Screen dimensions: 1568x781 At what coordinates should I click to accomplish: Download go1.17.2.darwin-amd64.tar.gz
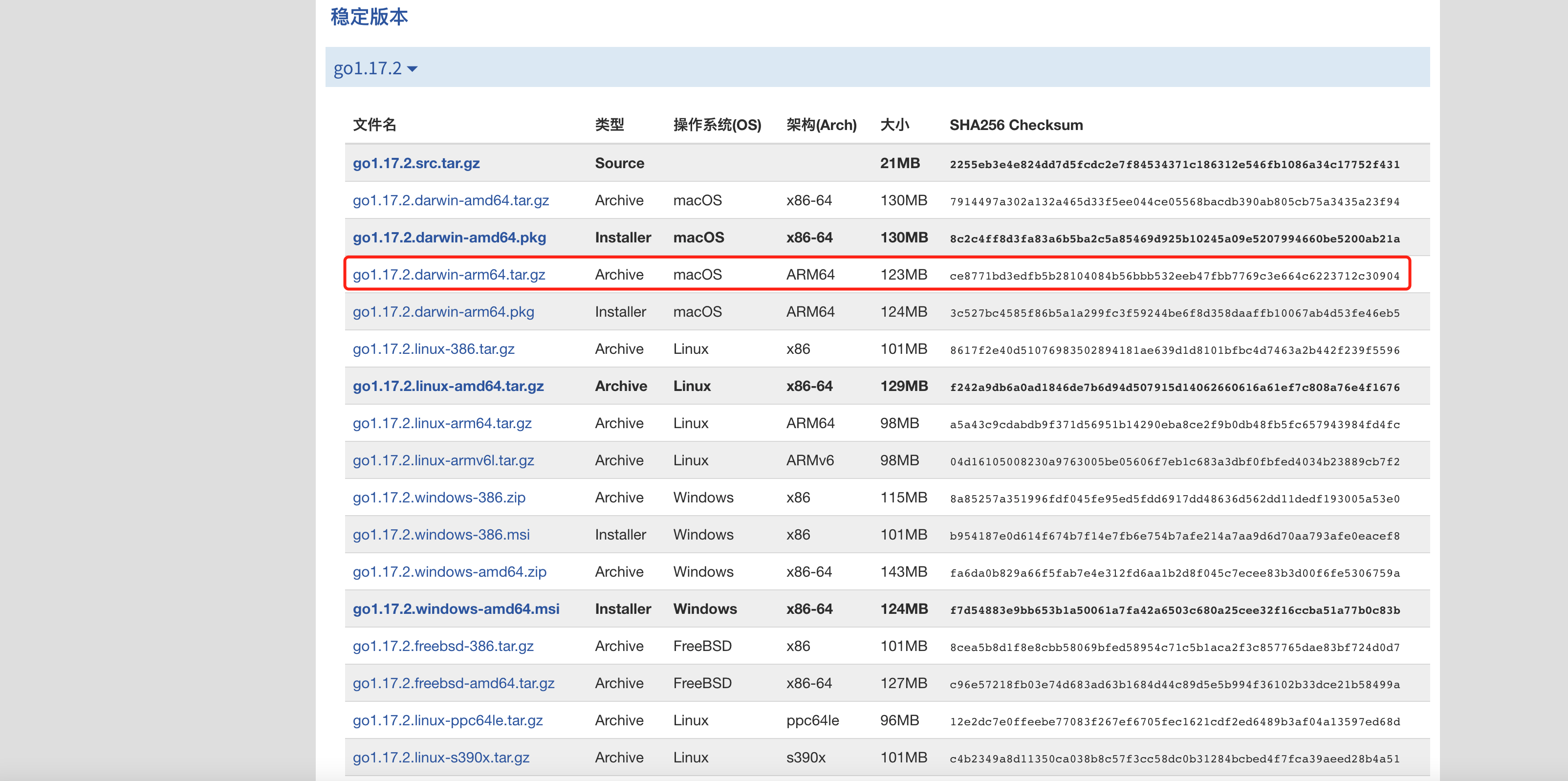(x=451, y=200)
